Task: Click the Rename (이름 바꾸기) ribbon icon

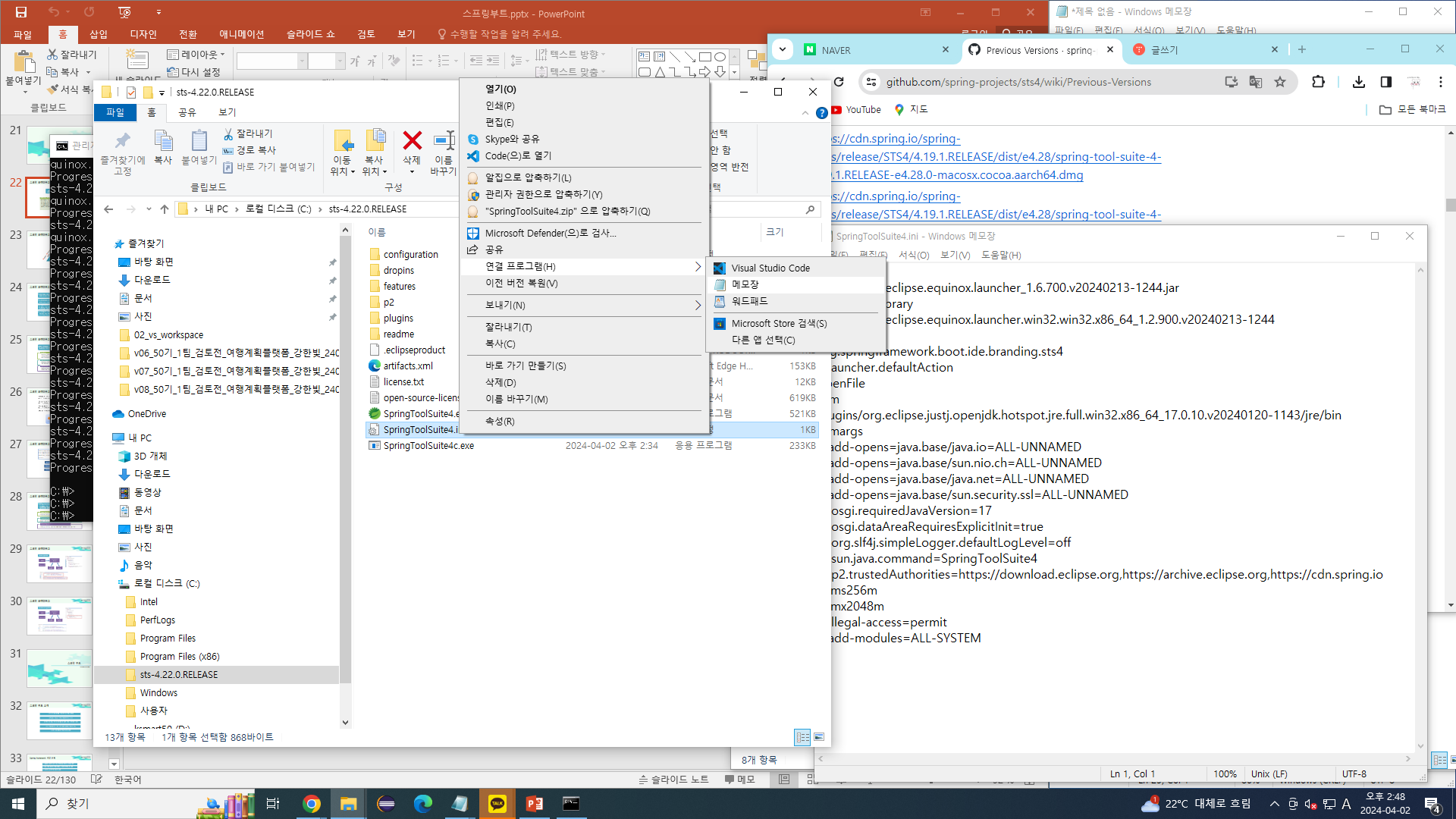Action: click(x=444, y=141)
